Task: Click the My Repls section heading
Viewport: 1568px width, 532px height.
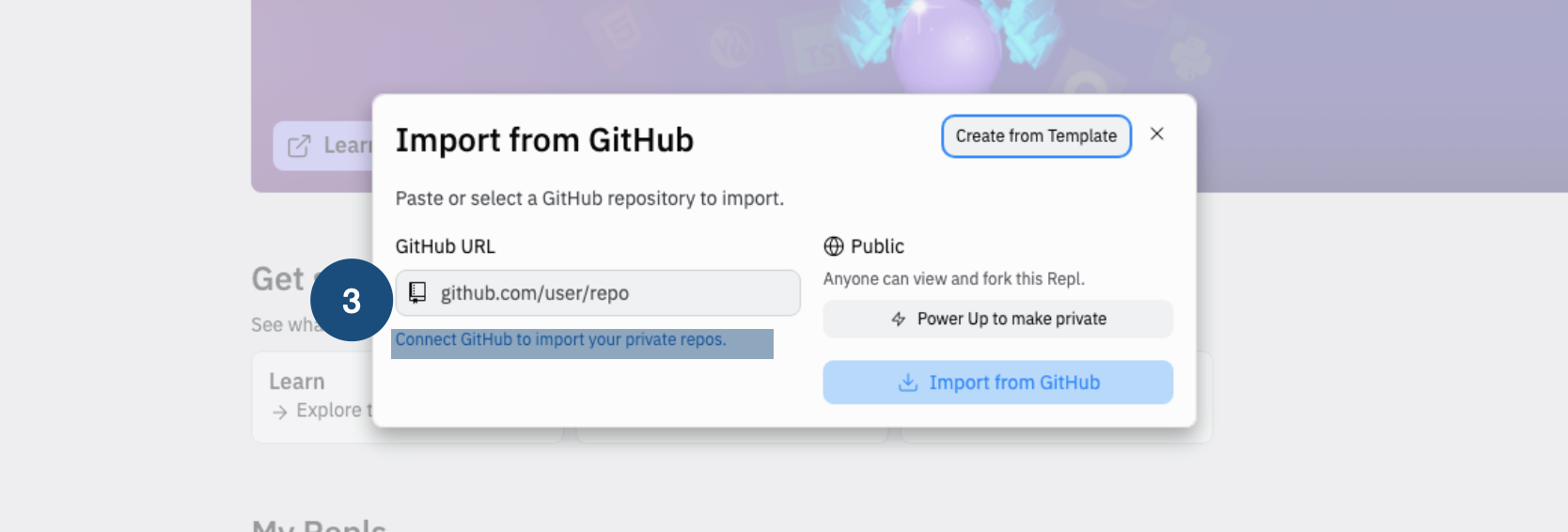Action: point(319,524)
